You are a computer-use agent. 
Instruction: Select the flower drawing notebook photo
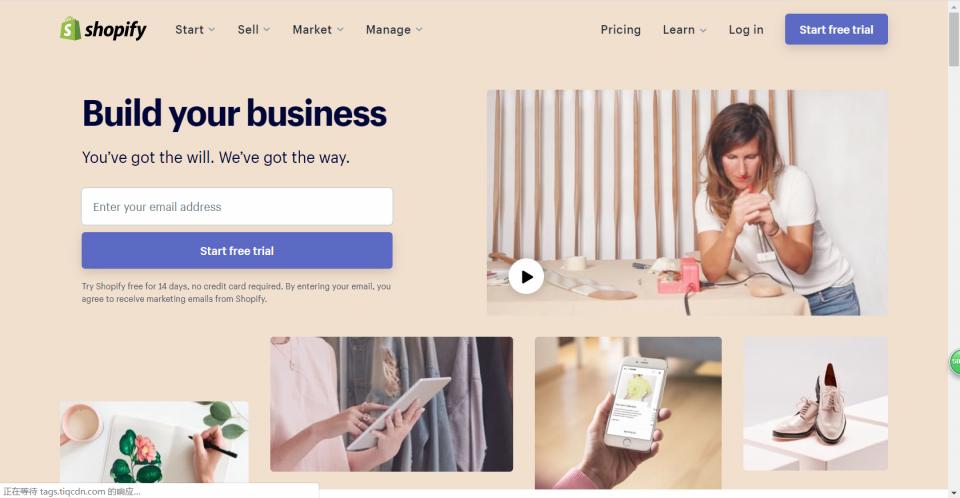click(154, 442)
